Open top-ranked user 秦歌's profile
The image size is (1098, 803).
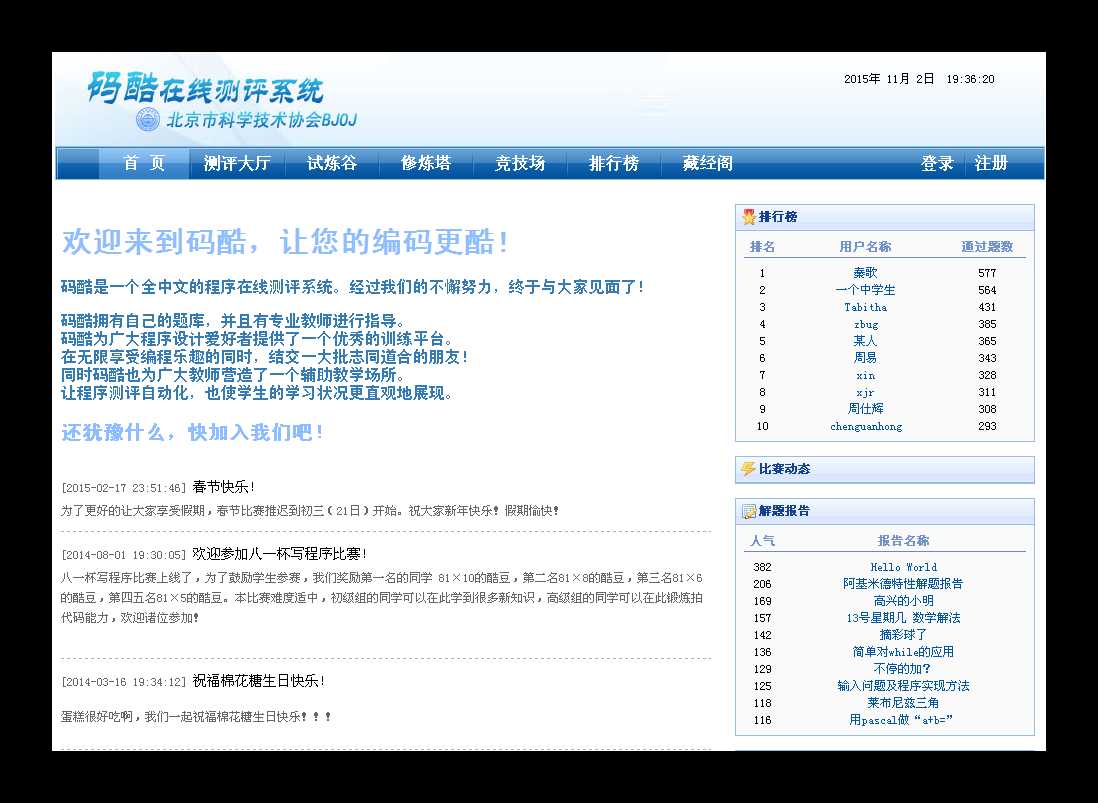865,272
